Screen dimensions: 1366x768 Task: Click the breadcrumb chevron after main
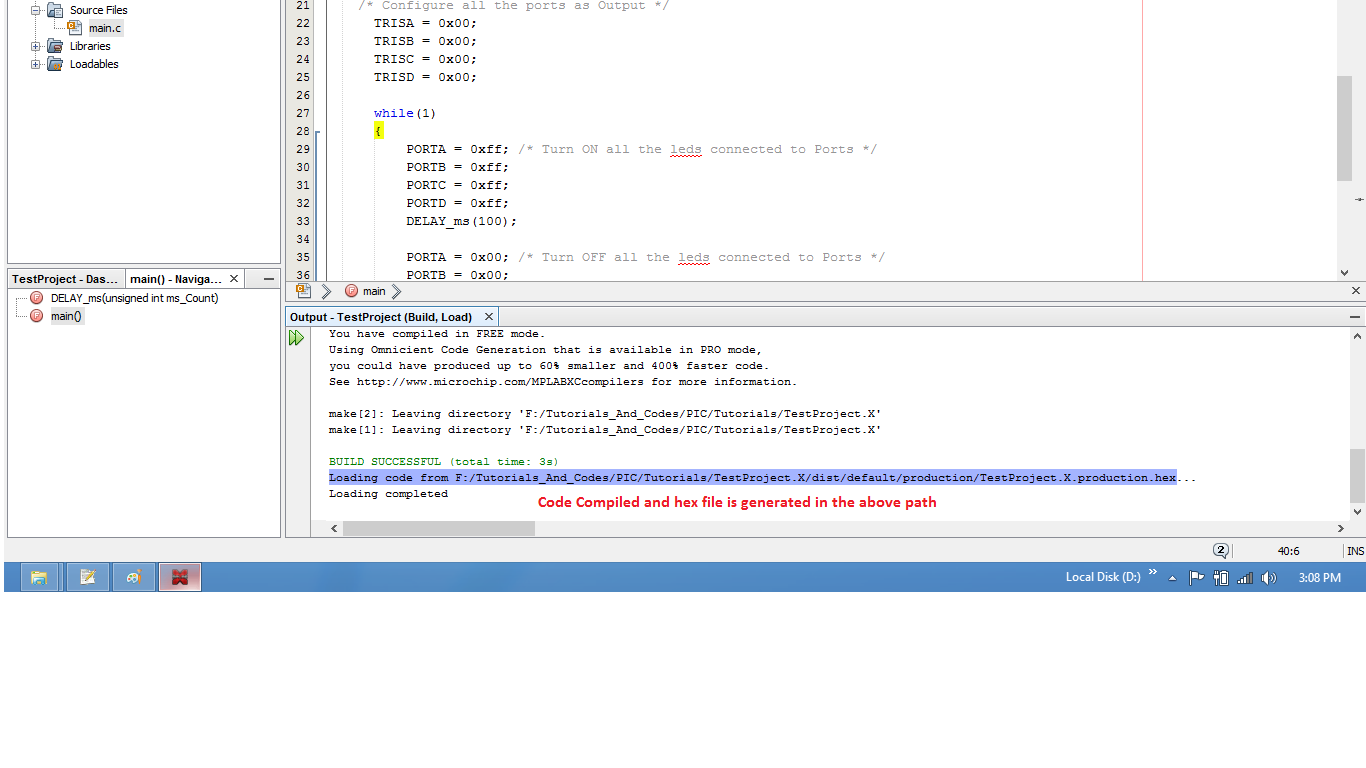[397, 291]
